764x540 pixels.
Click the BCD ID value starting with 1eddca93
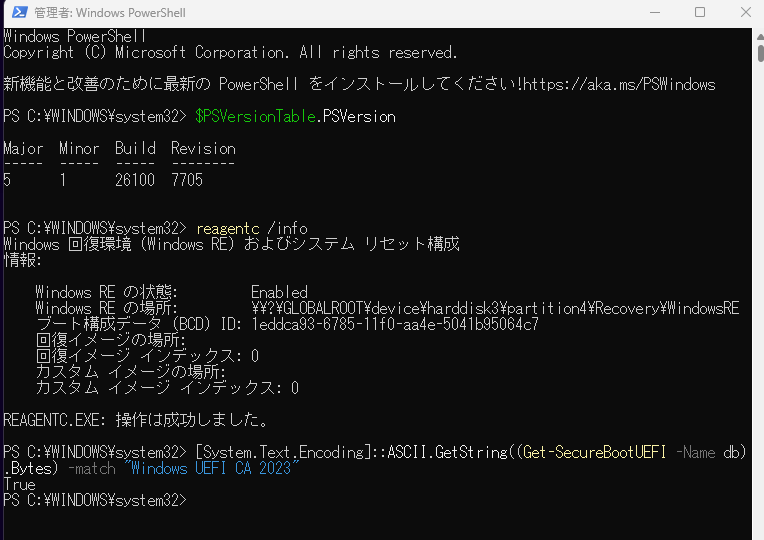[x=395, y=324]
